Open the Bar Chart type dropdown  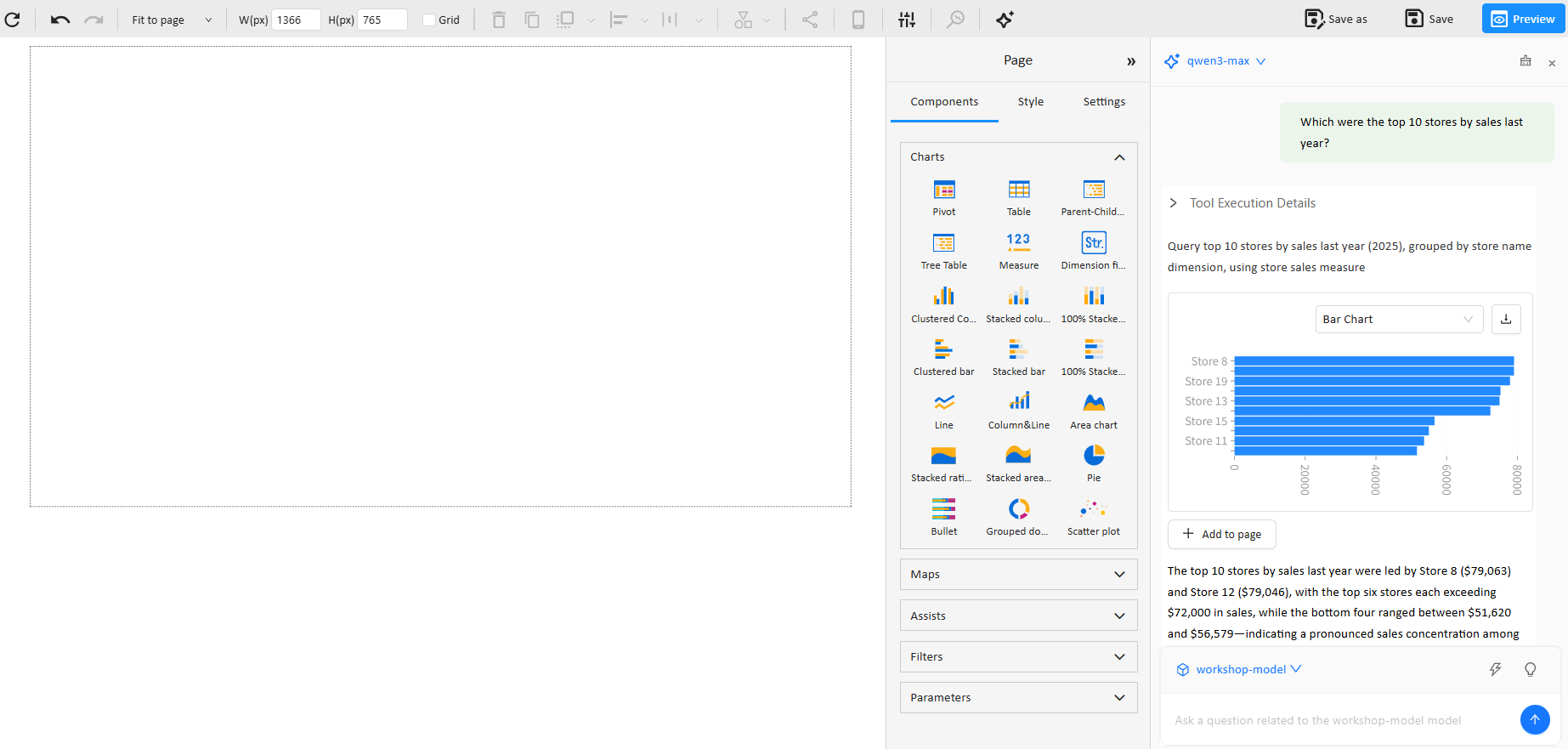click(1398, 320)
